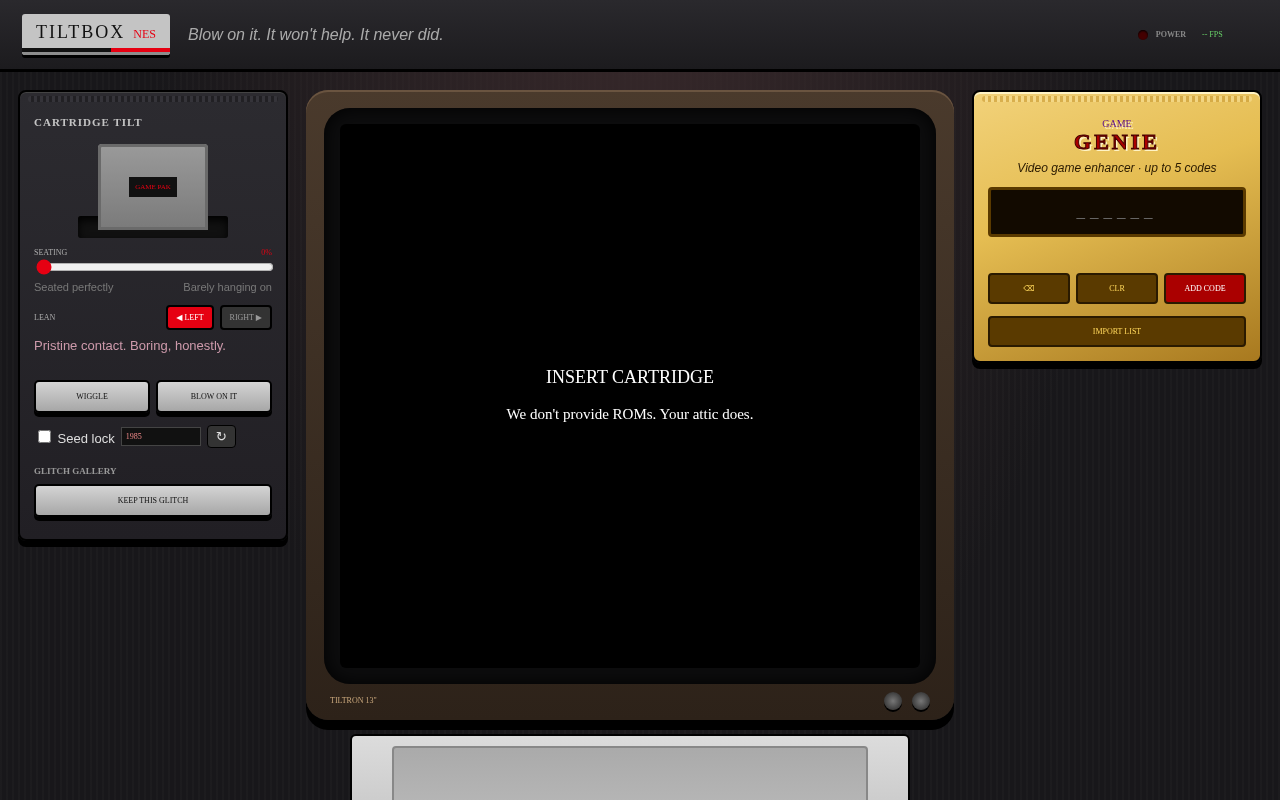Click the 'Barely hanging on' label
This screenshot has height=800, width=1280.
pos(227,287)
